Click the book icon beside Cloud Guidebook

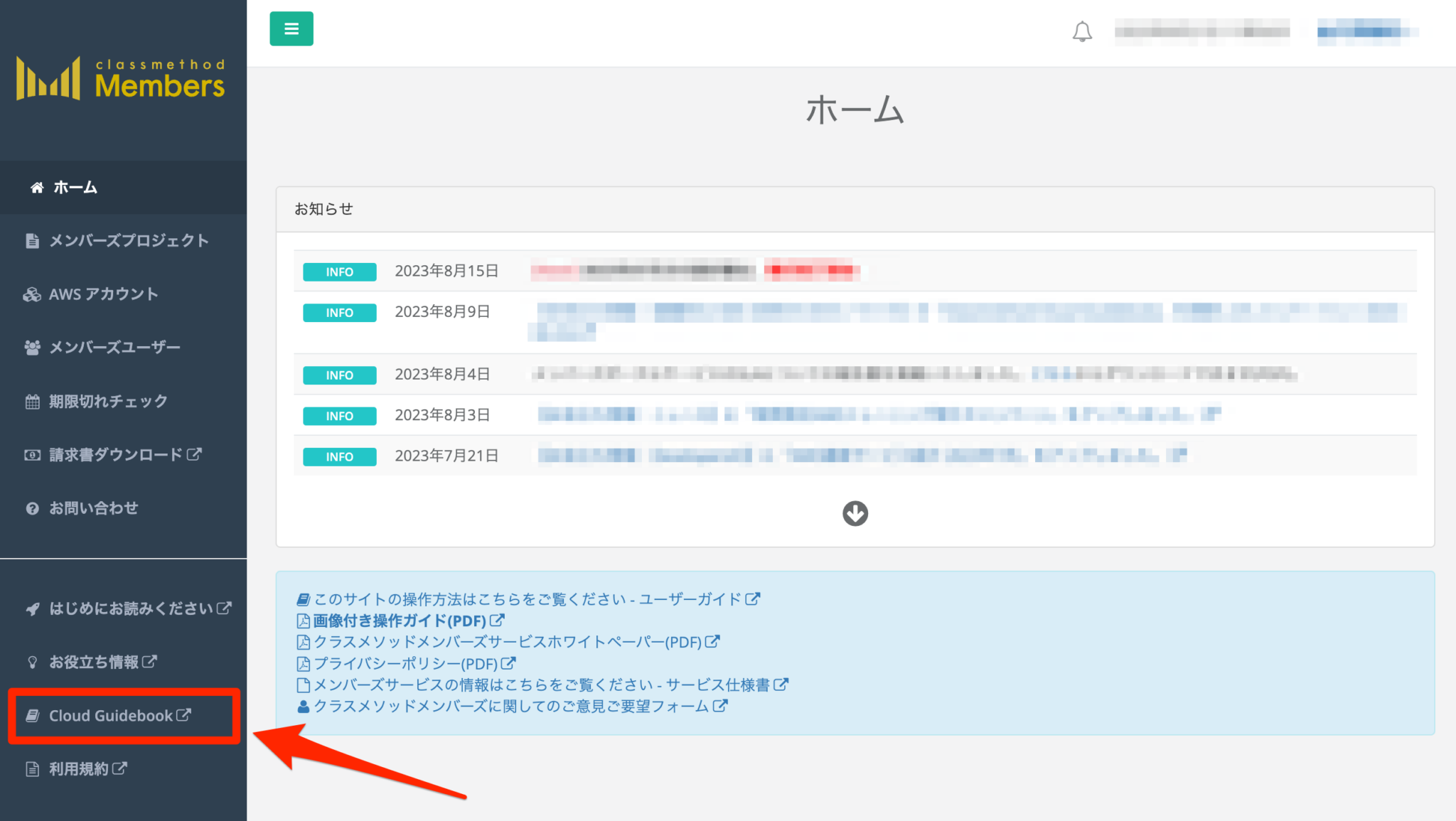(x=31, y=716)
